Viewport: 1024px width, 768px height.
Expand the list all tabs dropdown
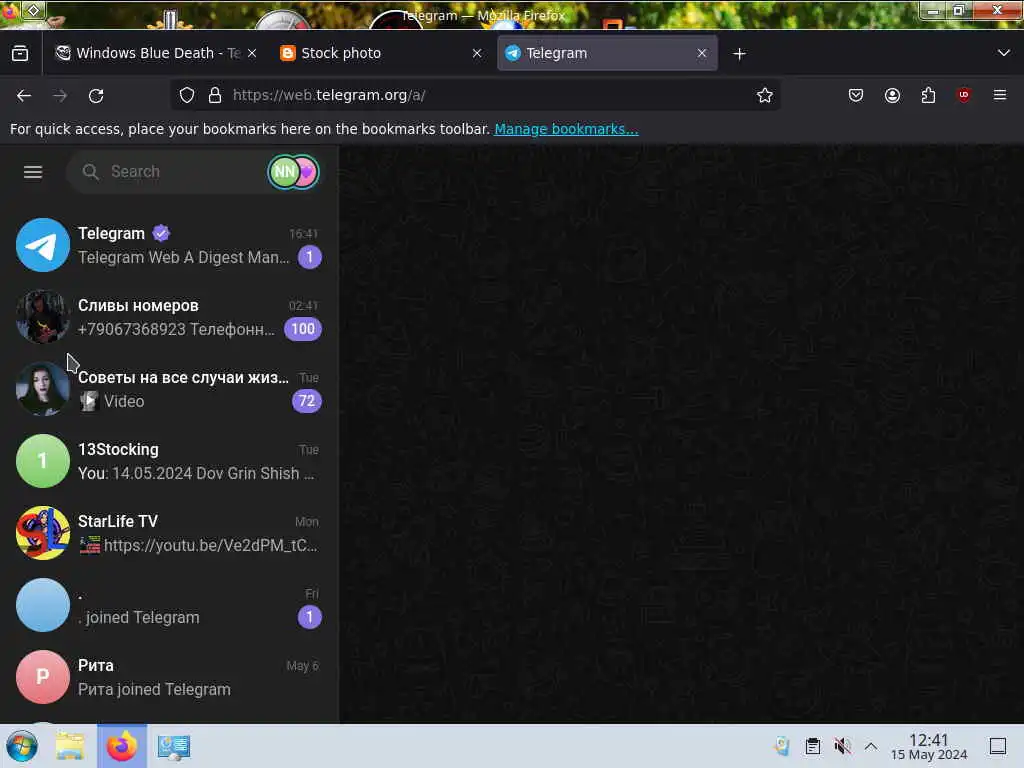(x=1004, y=53)
